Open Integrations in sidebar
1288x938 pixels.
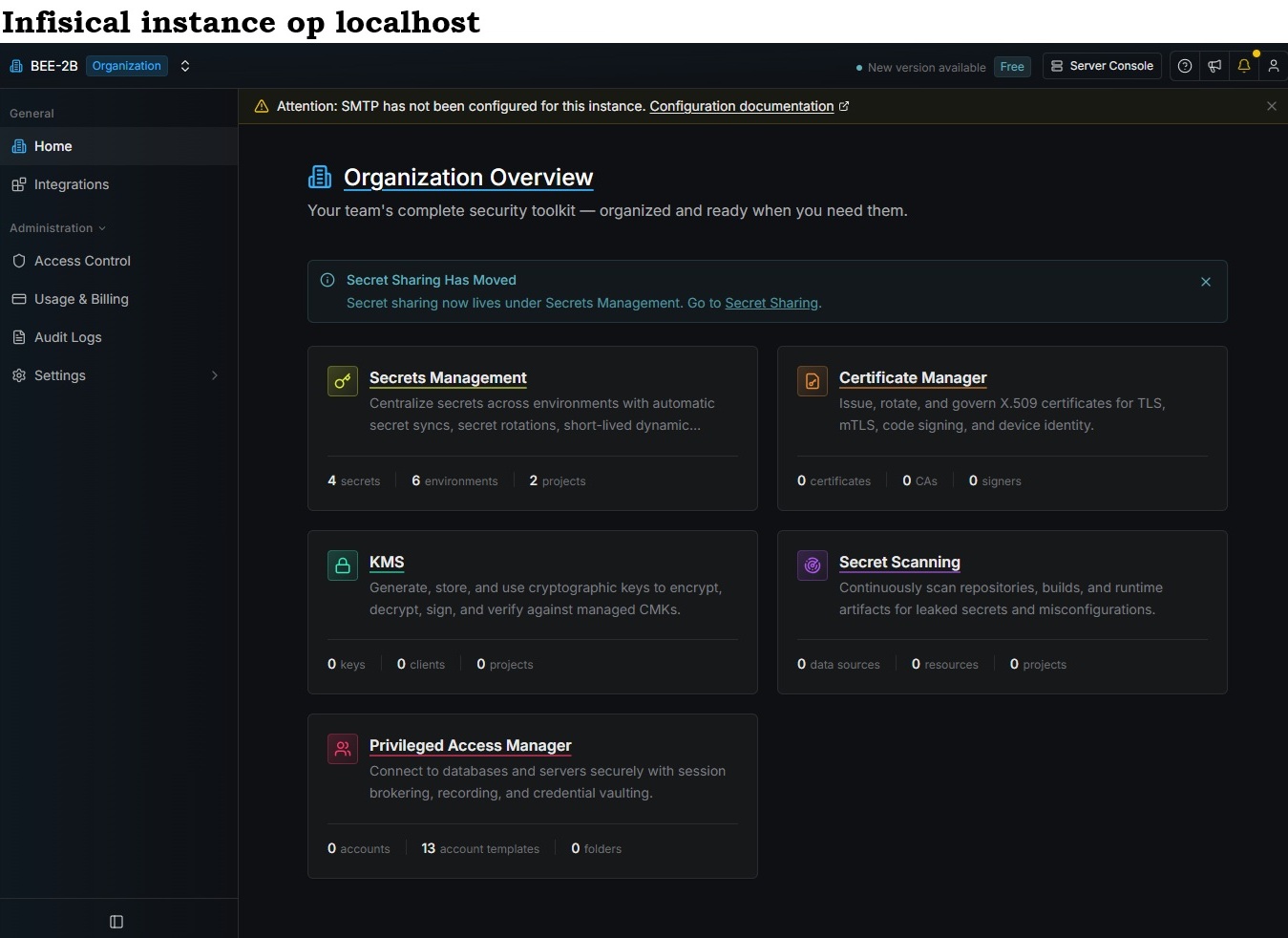click(118, 184)
